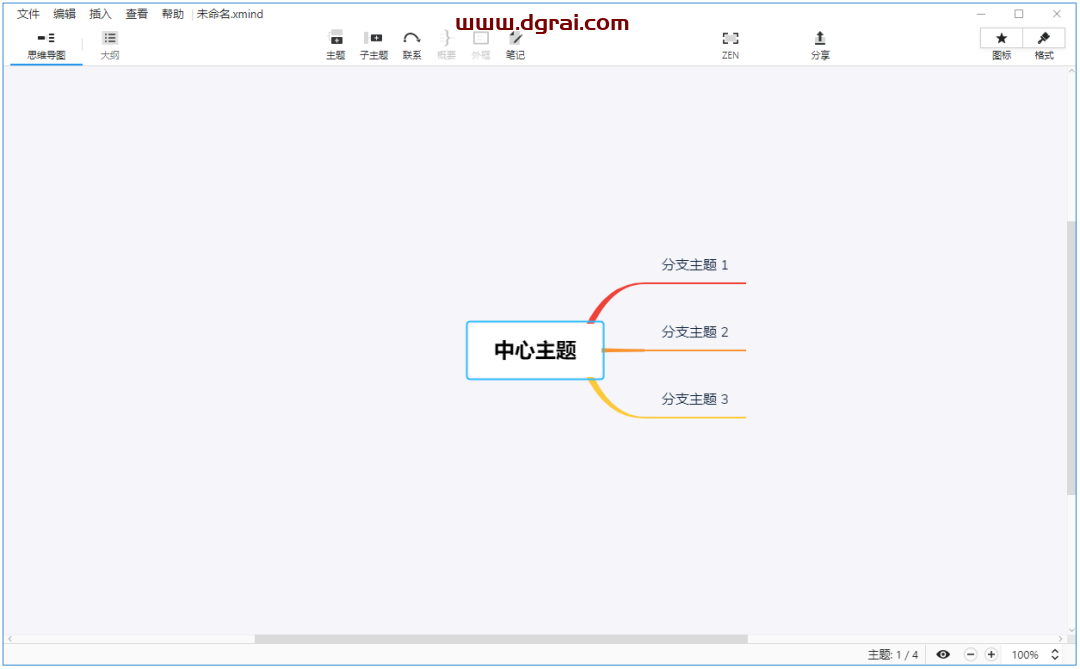
Task: Click the 概要 summary tool
Action: tap(446, 45)
